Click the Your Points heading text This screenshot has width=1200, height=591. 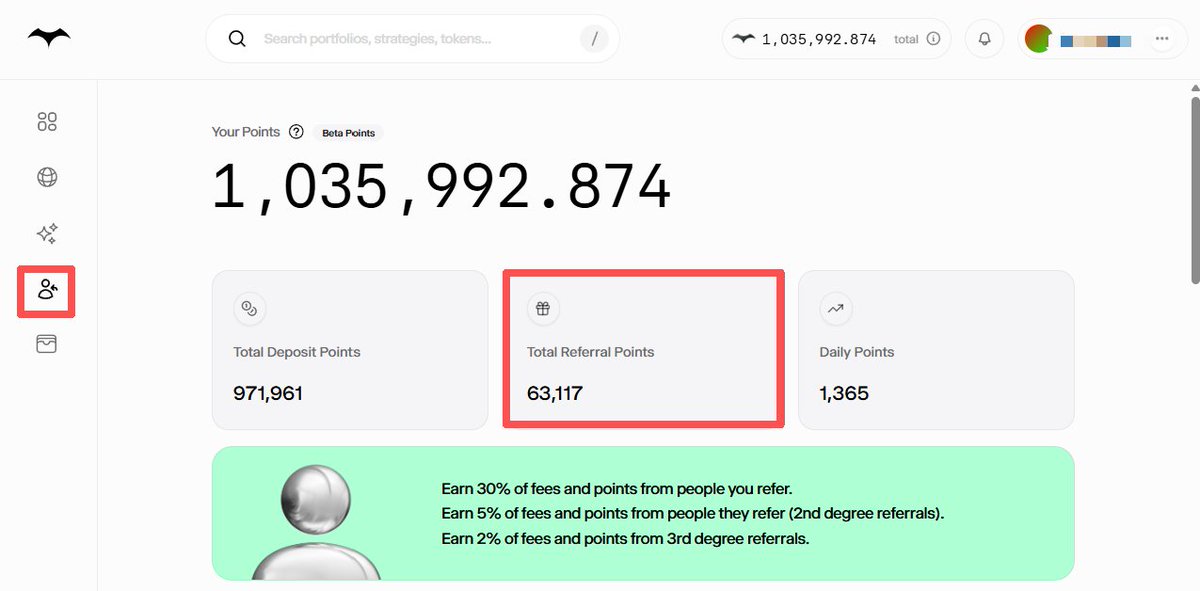[x=246, y=132]
